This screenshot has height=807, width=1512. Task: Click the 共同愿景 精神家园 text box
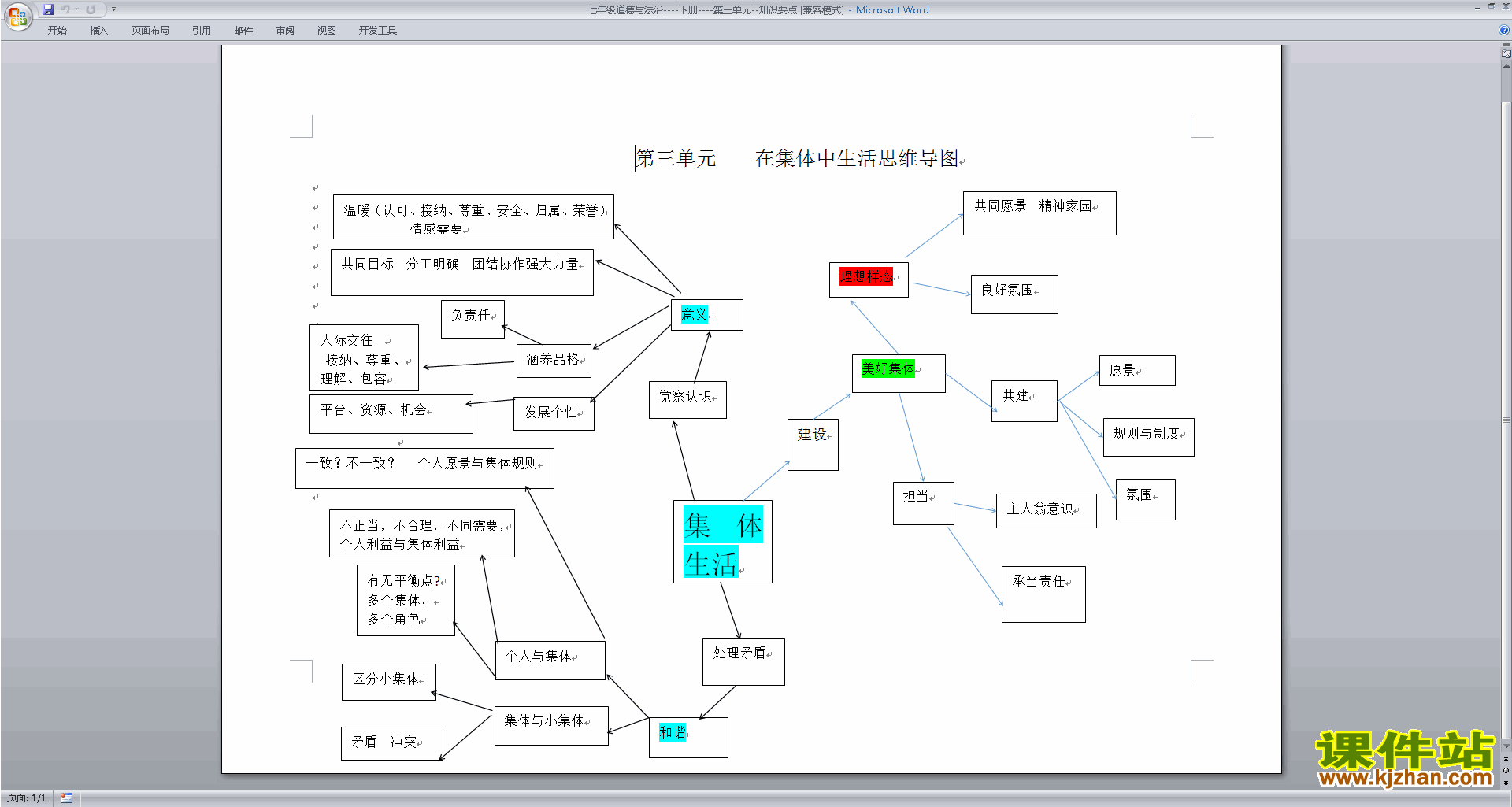[1039, 213]
